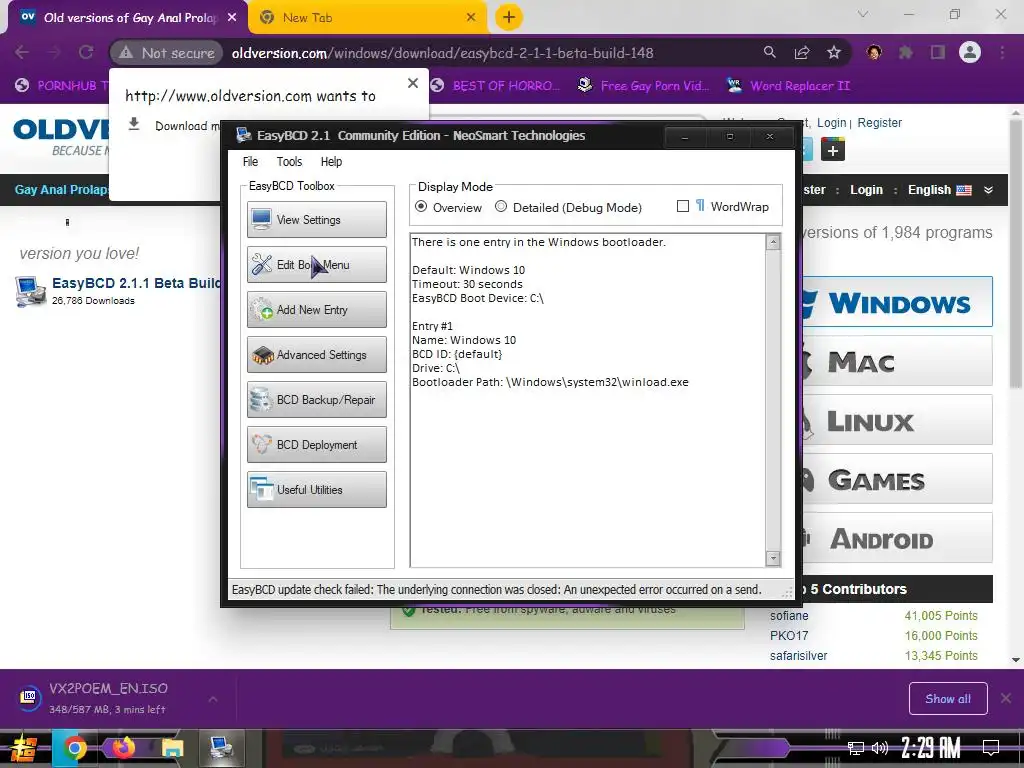Reload the page in Chrome
This screenshot has width=1024, height=768.
tap(86, 52)
